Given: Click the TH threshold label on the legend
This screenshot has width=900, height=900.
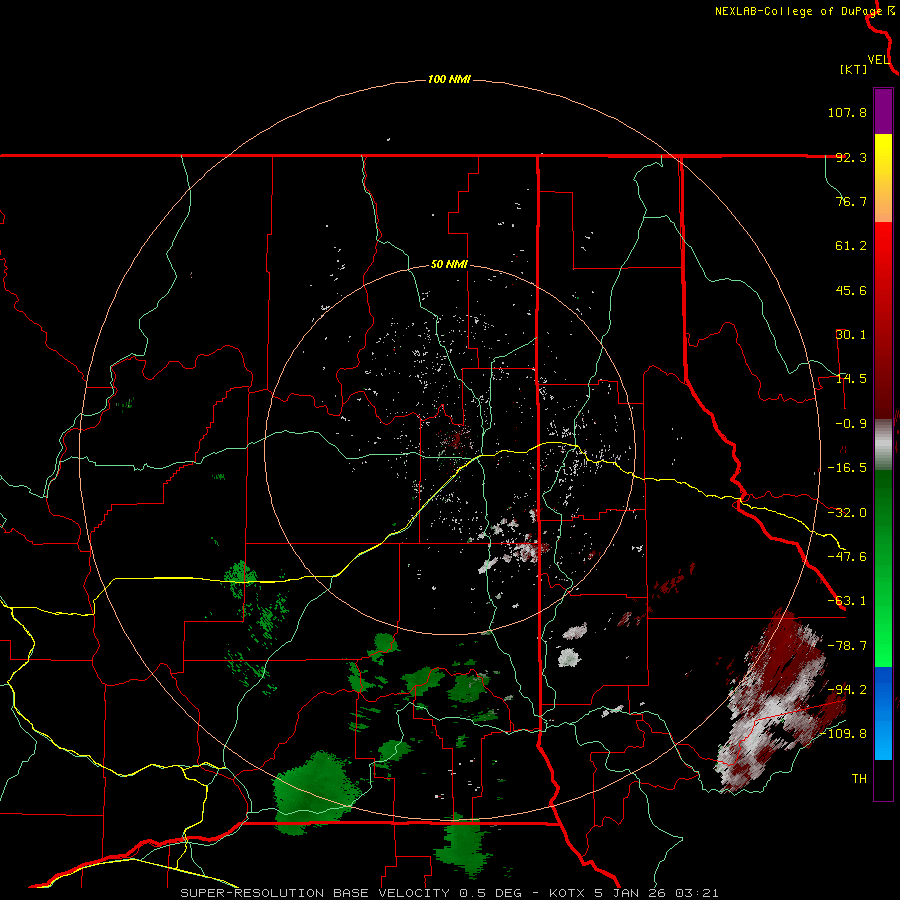Looking at the screenshot, I should (x=859, y=779).
